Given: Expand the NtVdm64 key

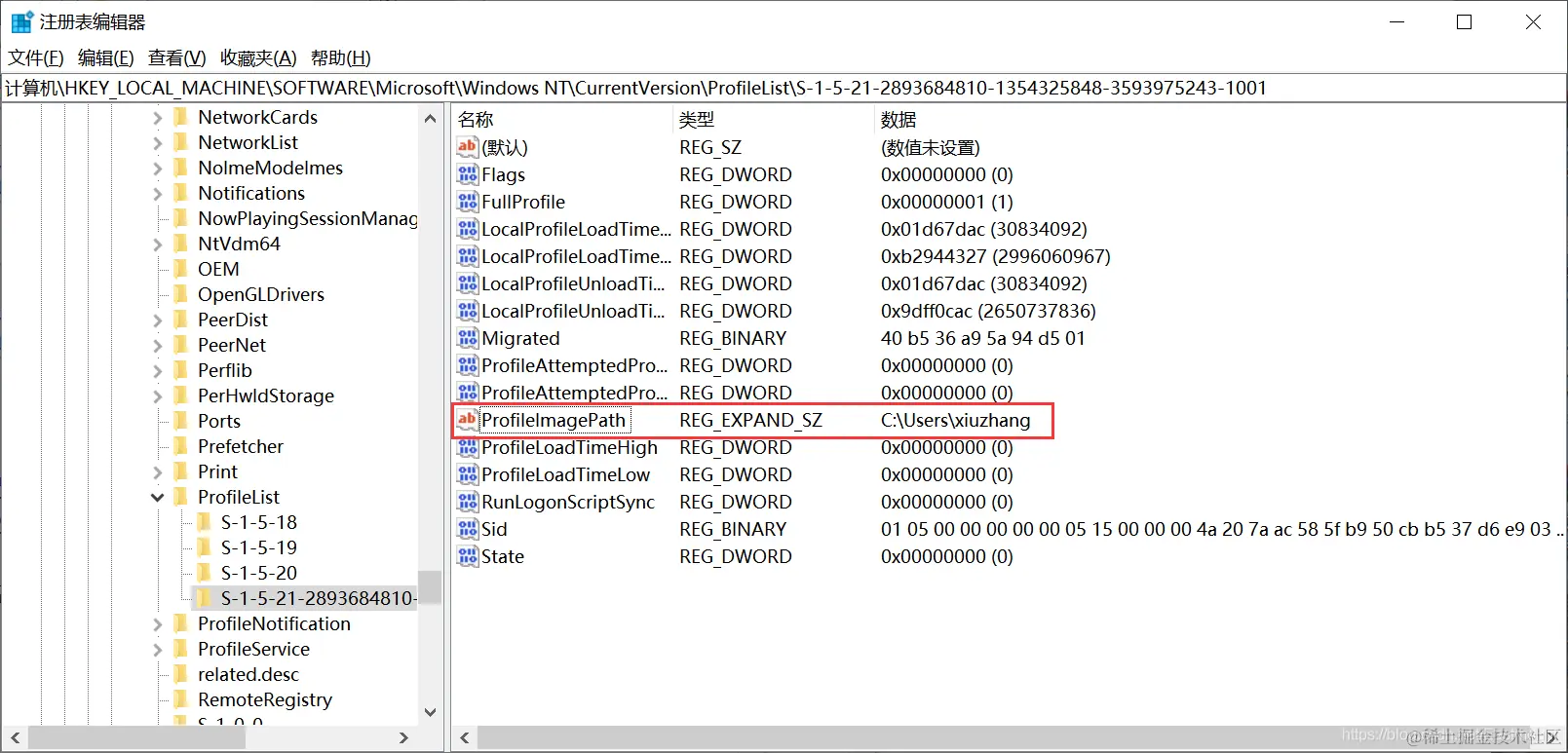Looking at the screenshot, I should (158, 245).
